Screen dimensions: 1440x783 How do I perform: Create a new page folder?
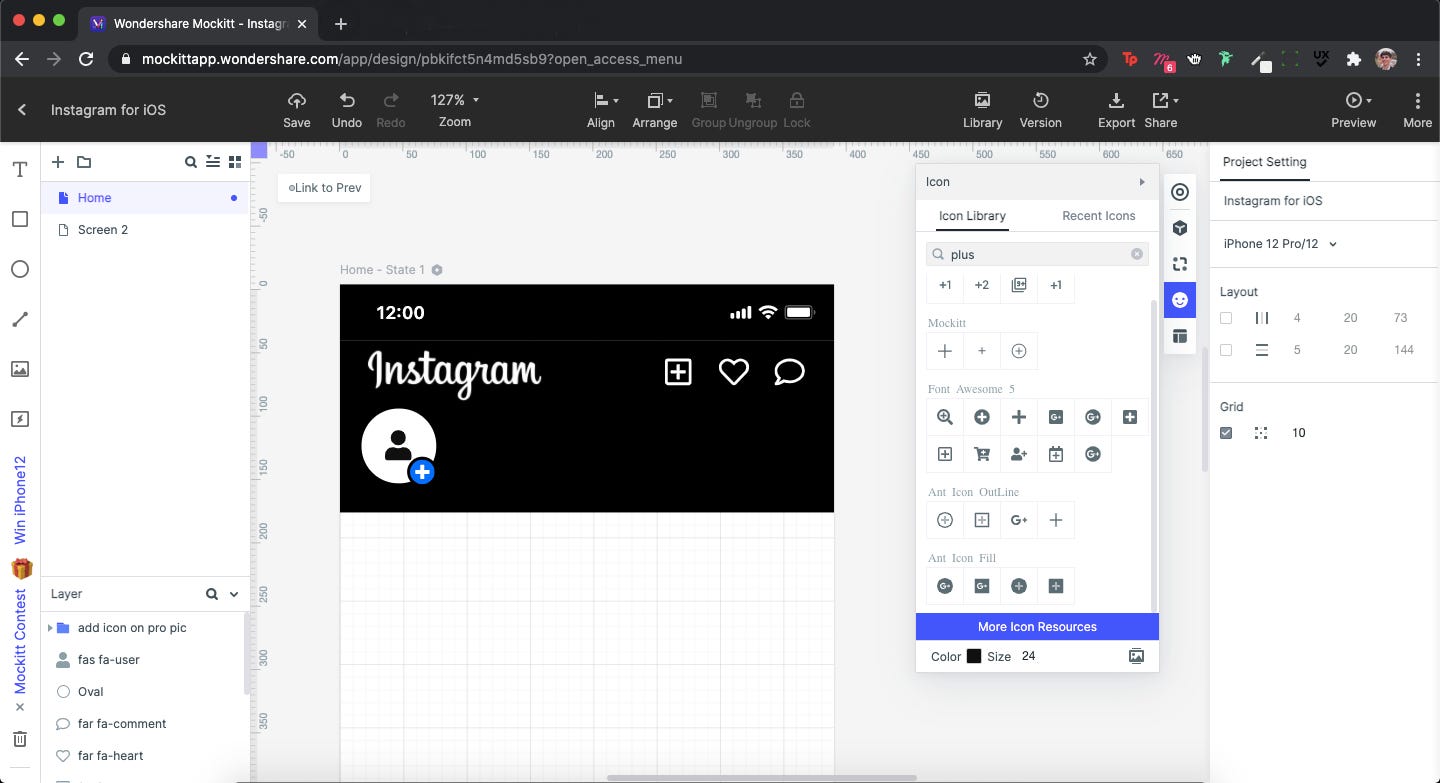[x=84, y=162]
